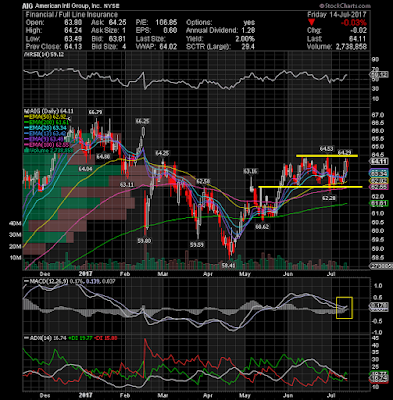Click the Financial / Full Line Insurance label
The width and height of the screenshot is (393, 400).
click(x=71, y=15)
